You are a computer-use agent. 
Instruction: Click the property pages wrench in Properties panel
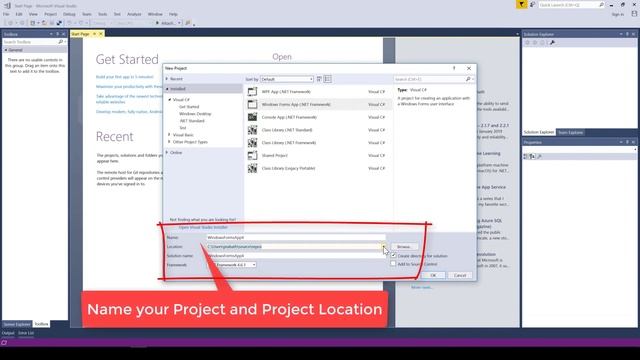540,157
